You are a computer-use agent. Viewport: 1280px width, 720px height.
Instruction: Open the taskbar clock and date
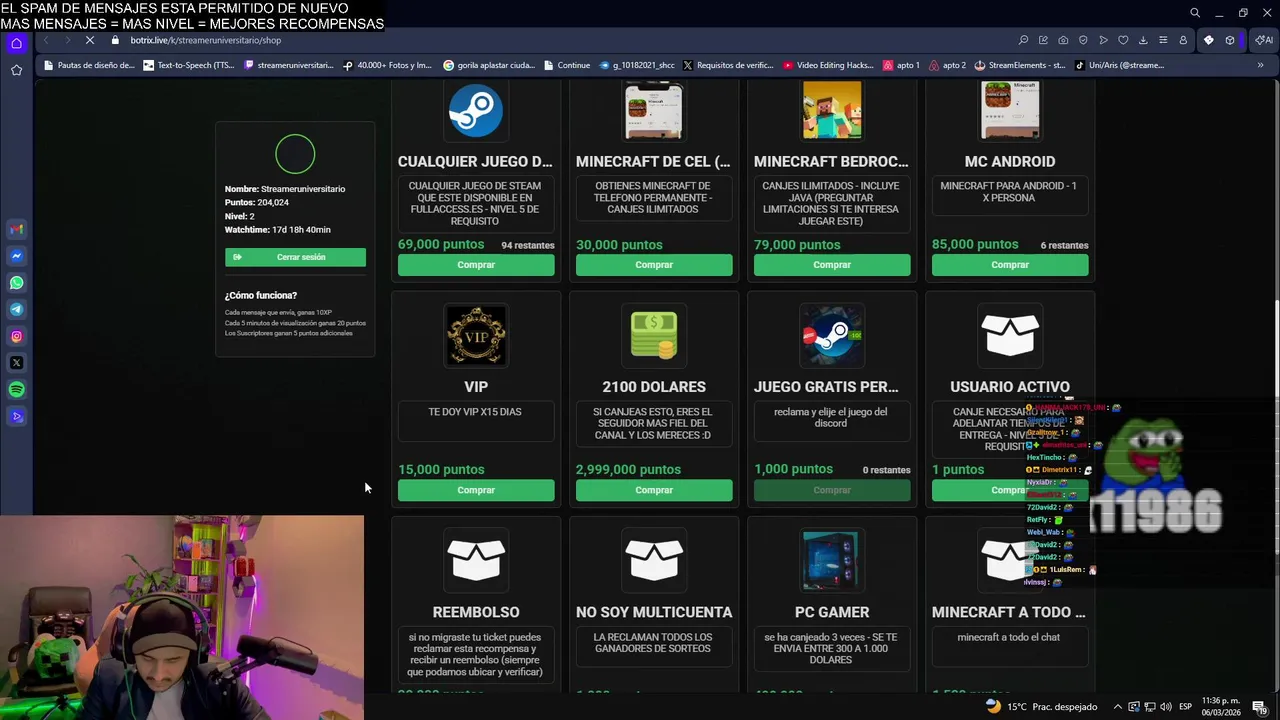tap(1220, 707)
